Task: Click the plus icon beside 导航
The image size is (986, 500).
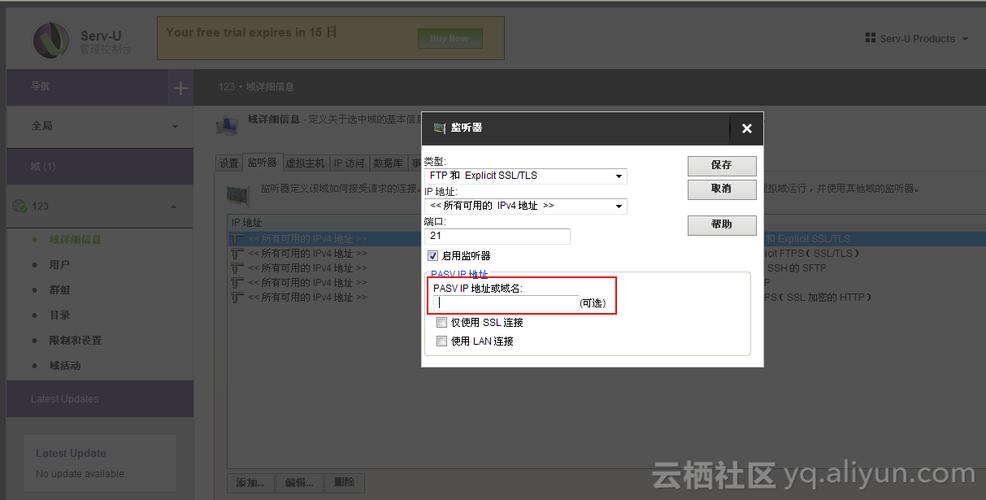Action: click(180, 88)
